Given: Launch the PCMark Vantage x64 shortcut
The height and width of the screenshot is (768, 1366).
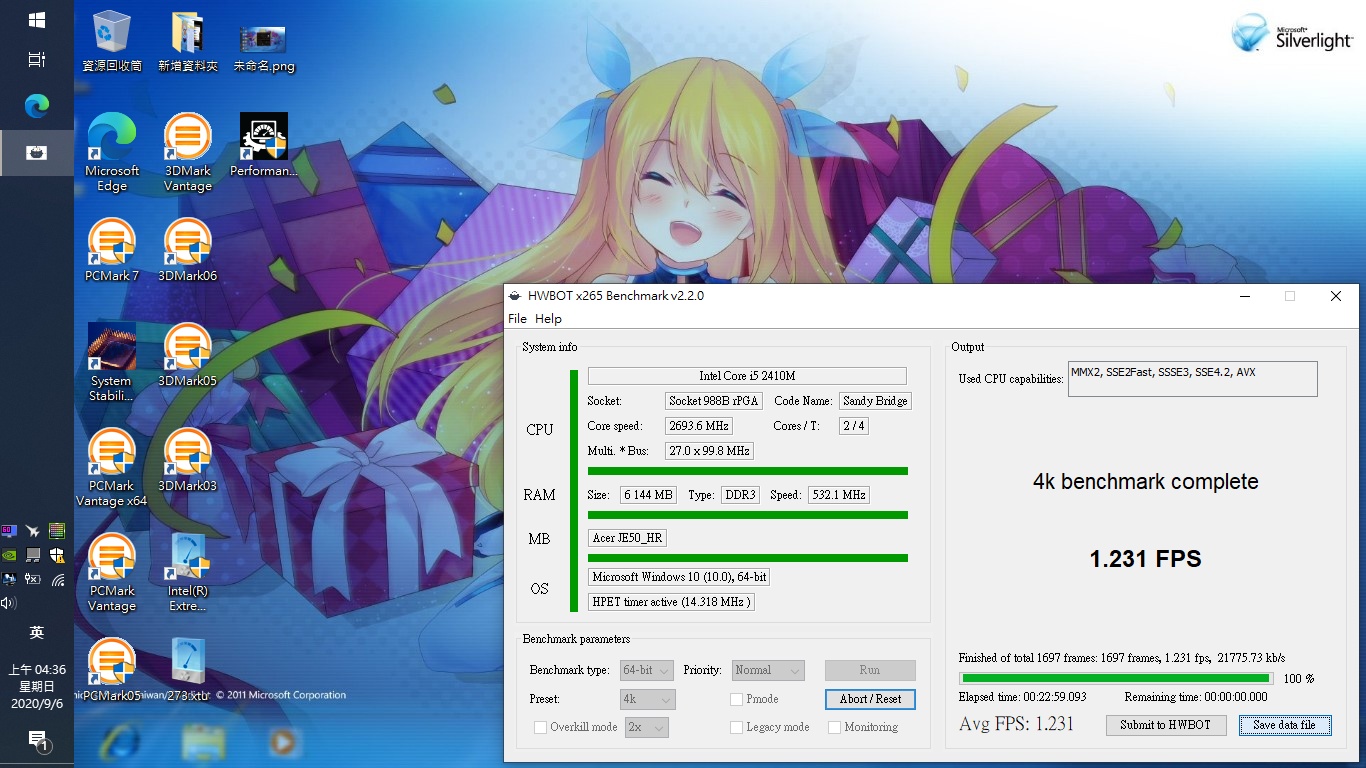Looking at the screenshot, I should tap(112, 468).
